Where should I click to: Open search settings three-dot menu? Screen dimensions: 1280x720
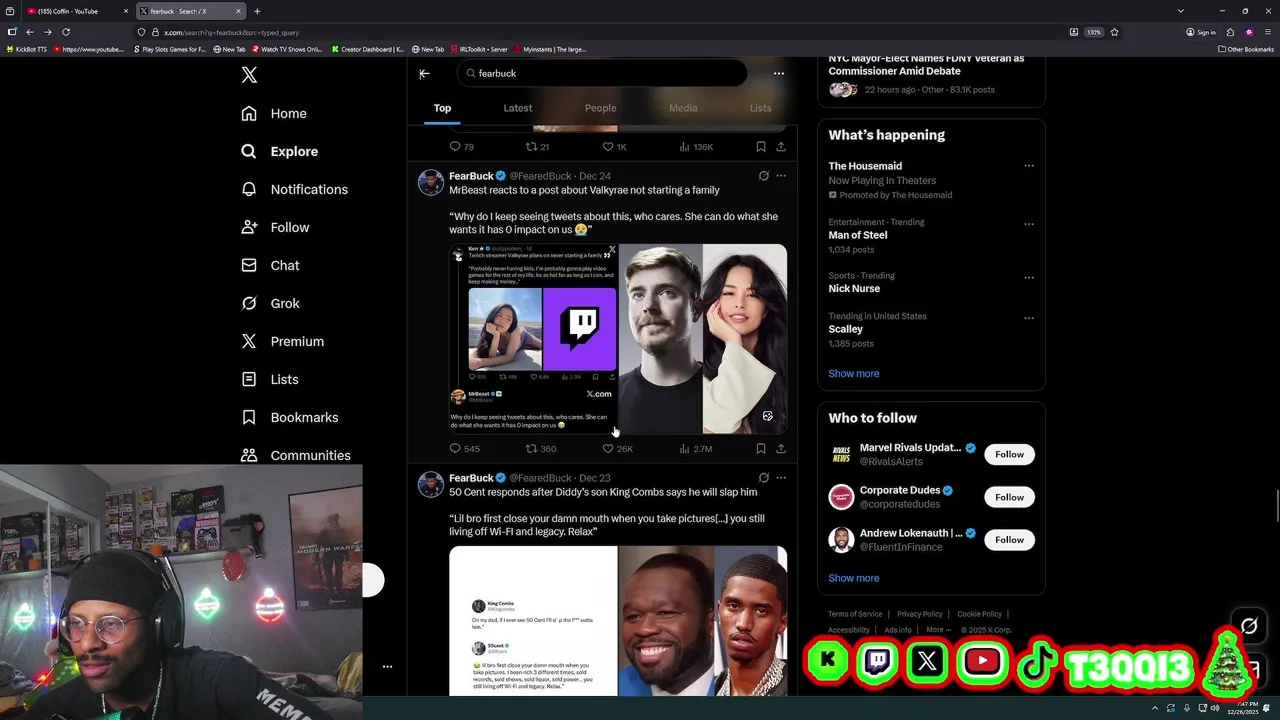(x=779, y=73)
